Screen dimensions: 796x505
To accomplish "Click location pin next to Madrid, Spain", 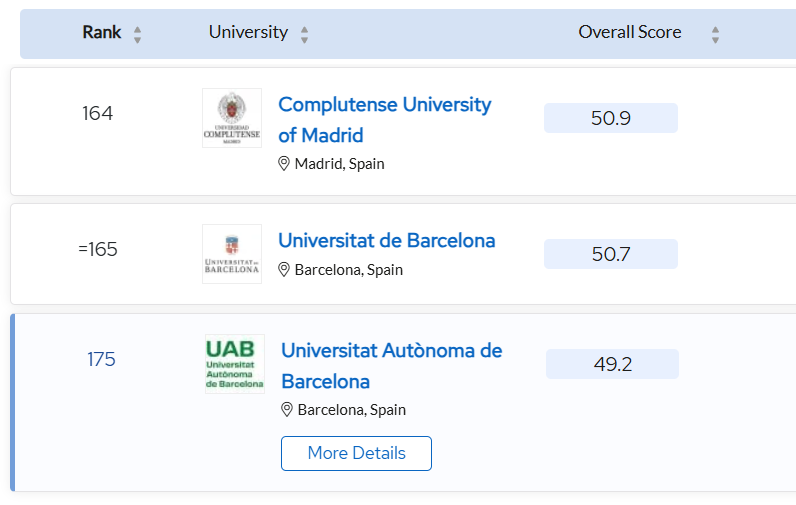I will click(284, 163).
